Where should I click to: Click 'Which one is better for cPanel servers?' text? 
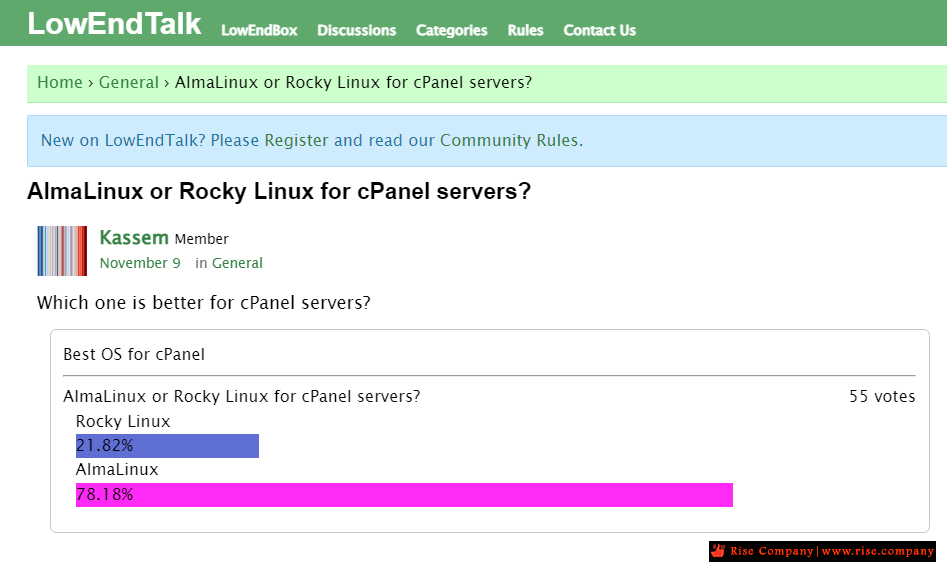pos(204,302)
